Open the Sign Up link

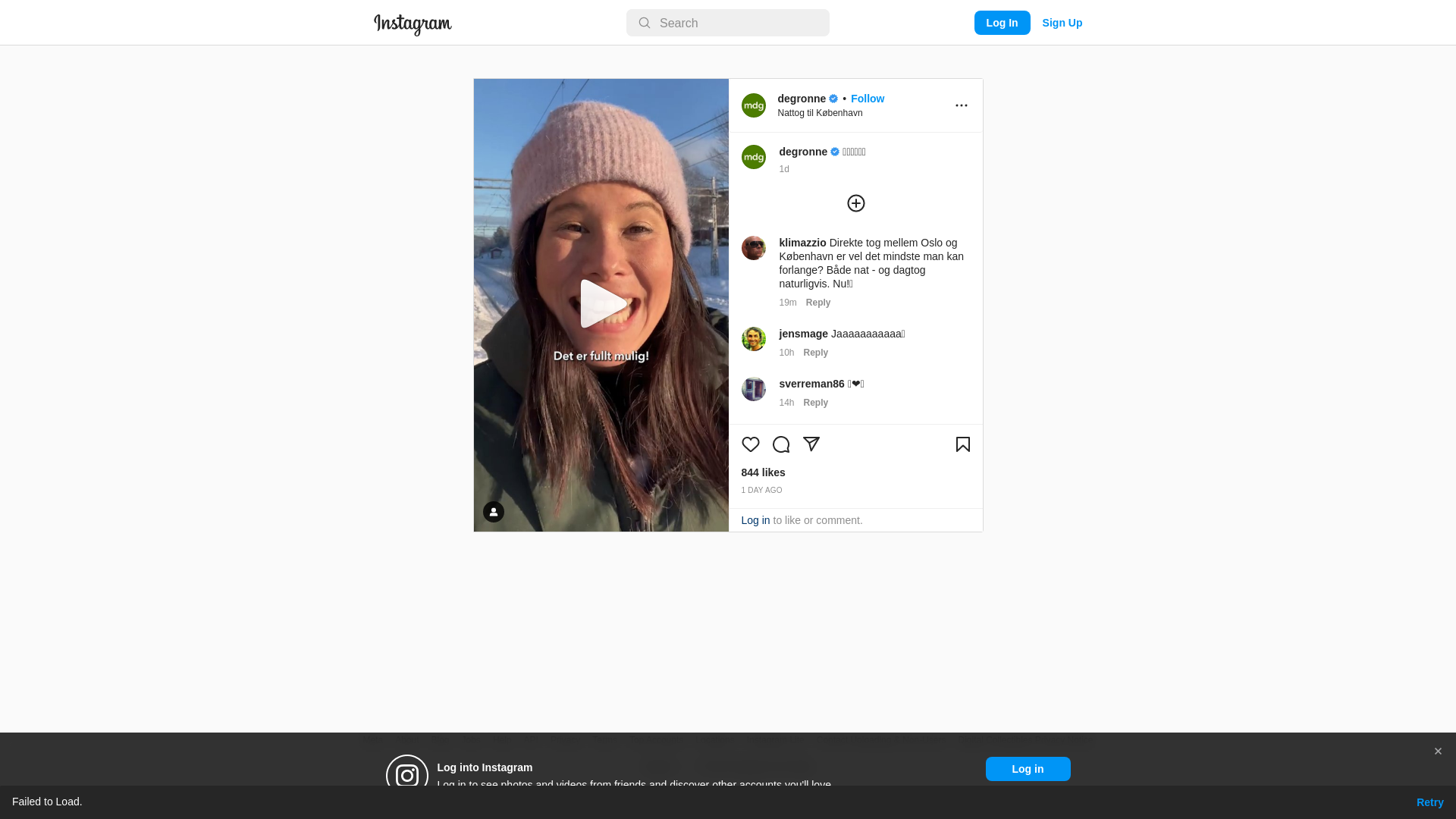tap(1062, 23)
